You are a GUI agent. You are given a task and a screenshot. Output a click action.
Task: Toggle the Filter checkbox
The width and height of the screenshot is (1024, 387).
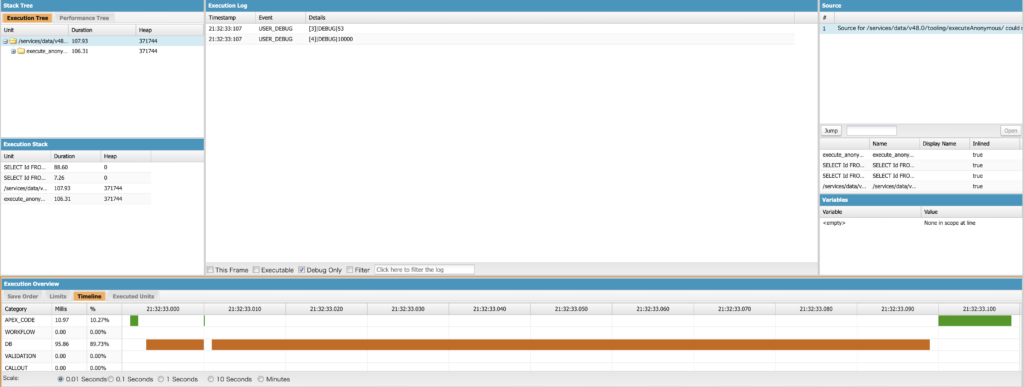[x=350, y=270]
